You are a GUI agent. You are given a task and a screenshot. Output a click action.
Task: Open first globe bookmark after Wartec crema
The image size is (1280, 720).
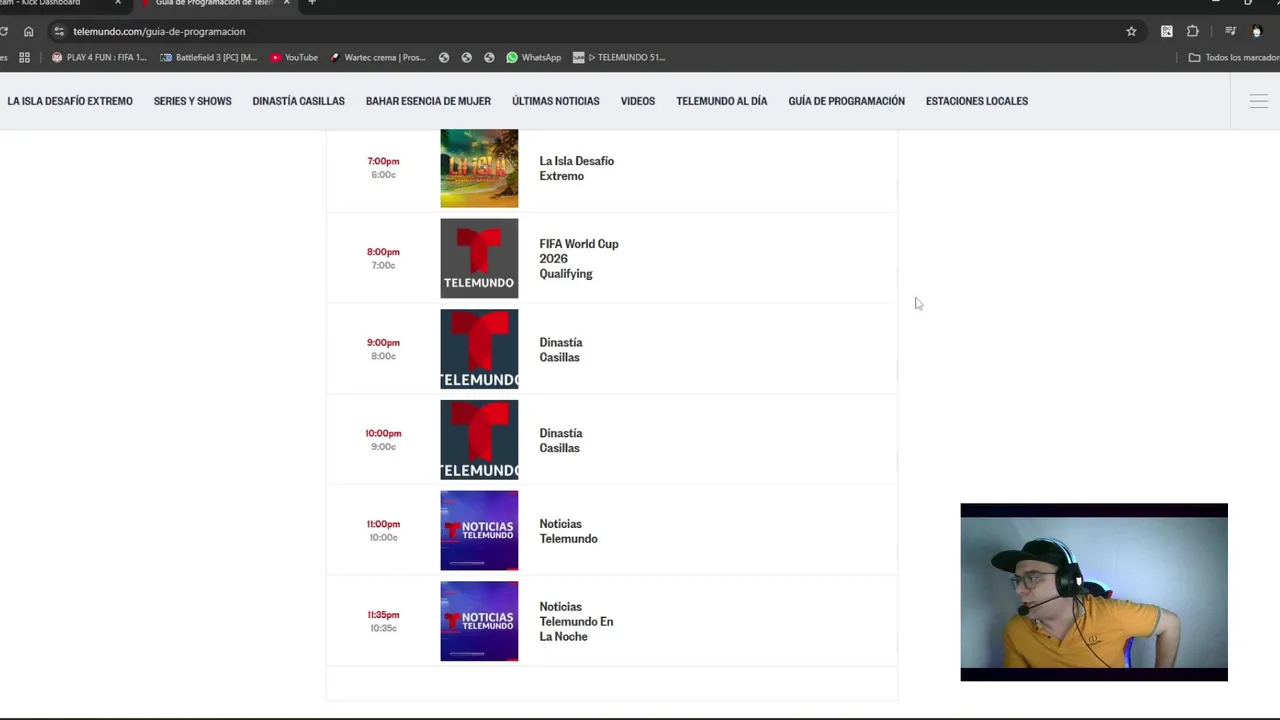(x=444, y=57)
